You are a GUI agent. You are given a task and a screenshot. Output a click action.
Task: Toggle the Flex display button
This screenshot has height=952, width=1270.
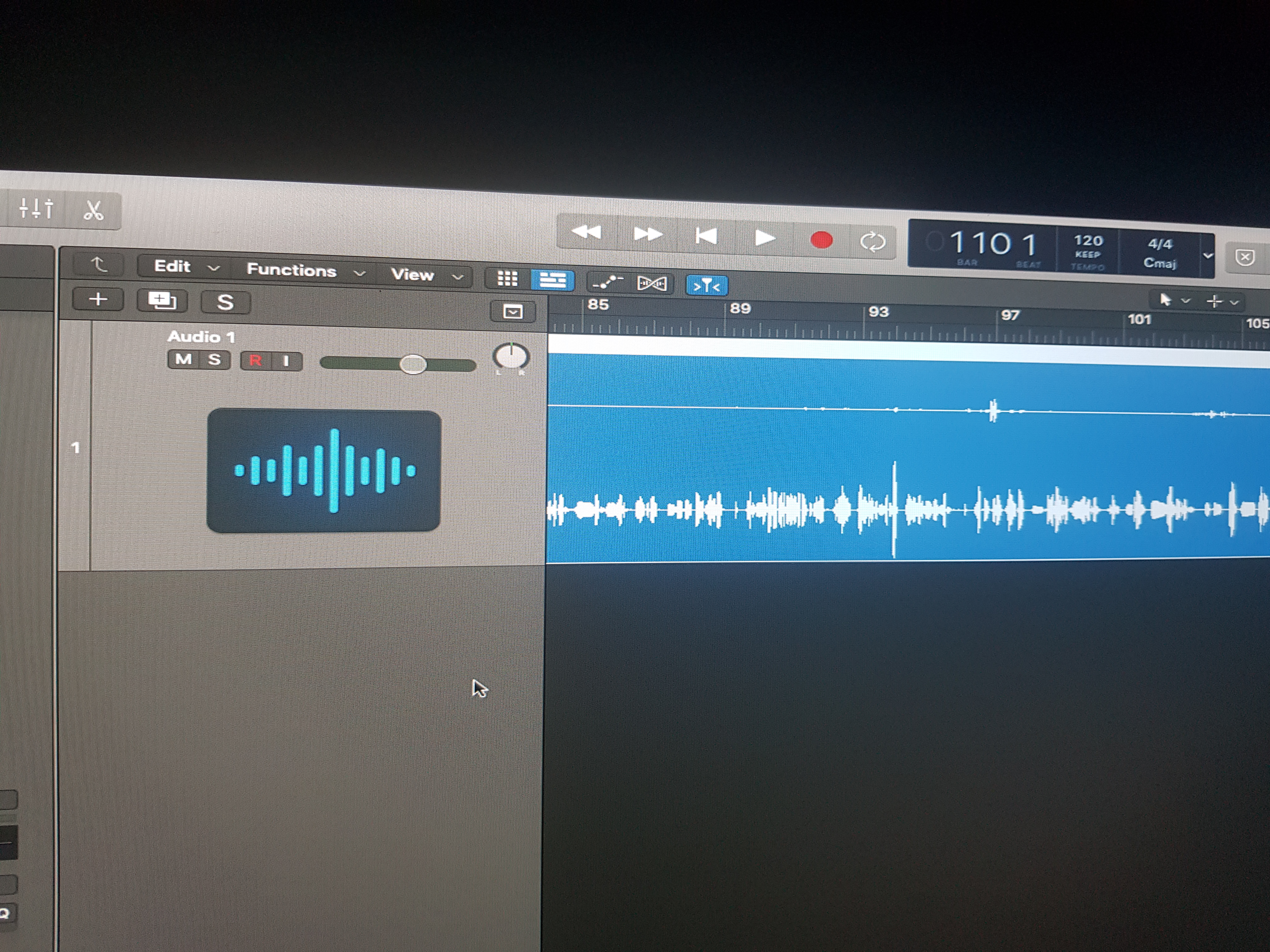point(652,283)
